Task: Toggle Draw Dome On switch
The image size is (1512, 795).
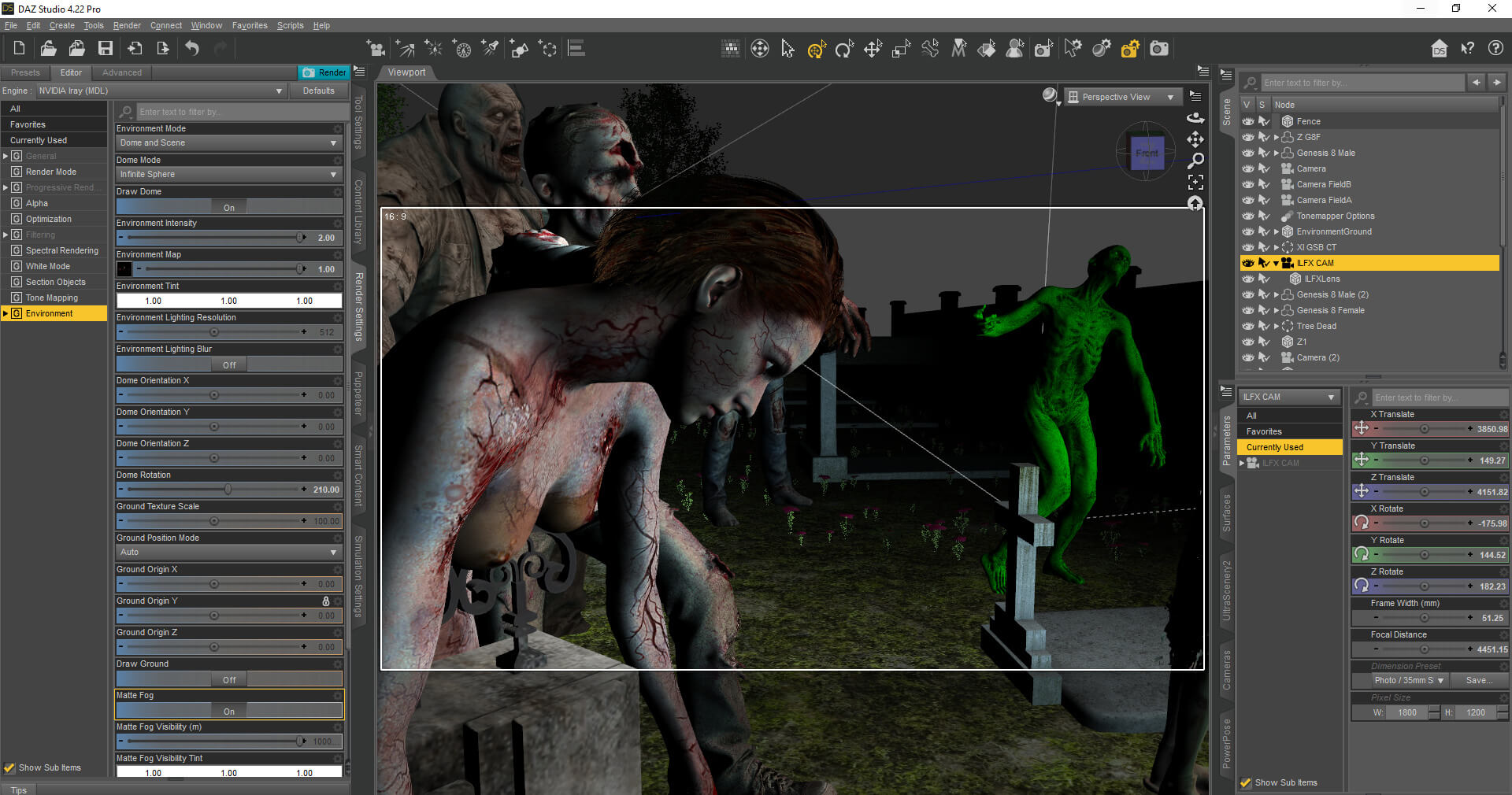Action: (229, 207)
